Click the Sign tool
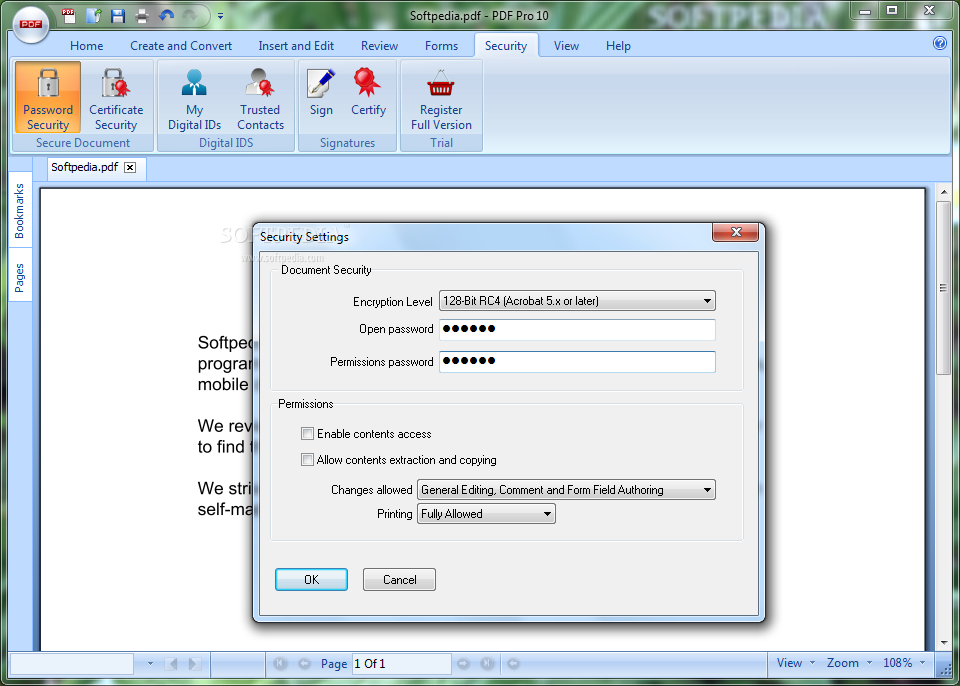 click(x=321, y=92)
